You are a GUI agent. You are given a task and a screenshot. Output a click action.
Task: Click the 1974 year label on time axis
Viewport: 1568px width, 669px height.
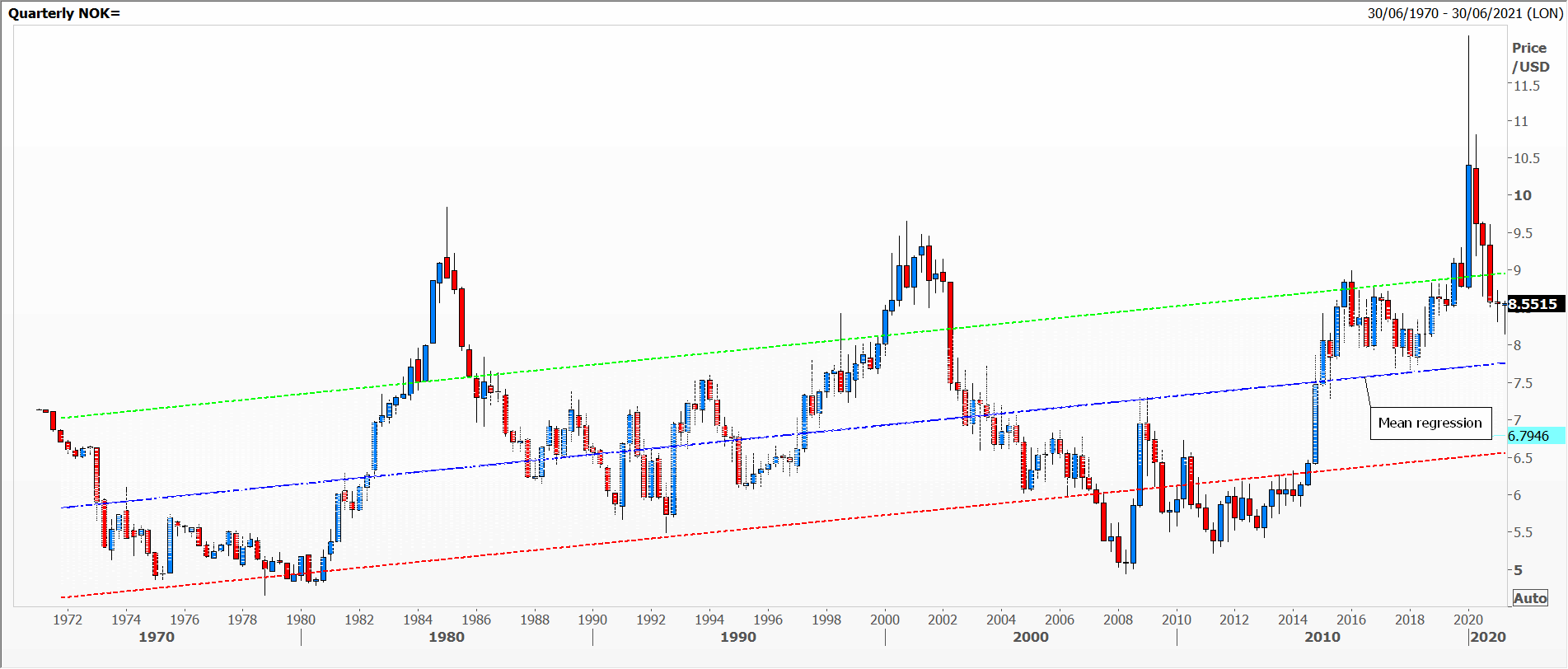pyautogui.click(x=126, y=620)
